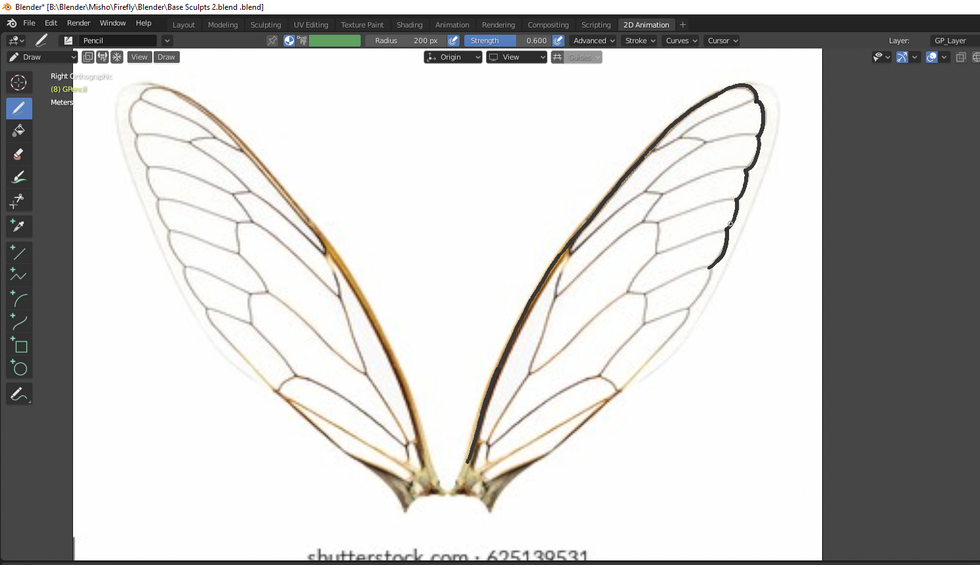The width and height of the screenshot is (980, 565).
Task: Toggle vertex color mode button
Action: tap(302, 41)
